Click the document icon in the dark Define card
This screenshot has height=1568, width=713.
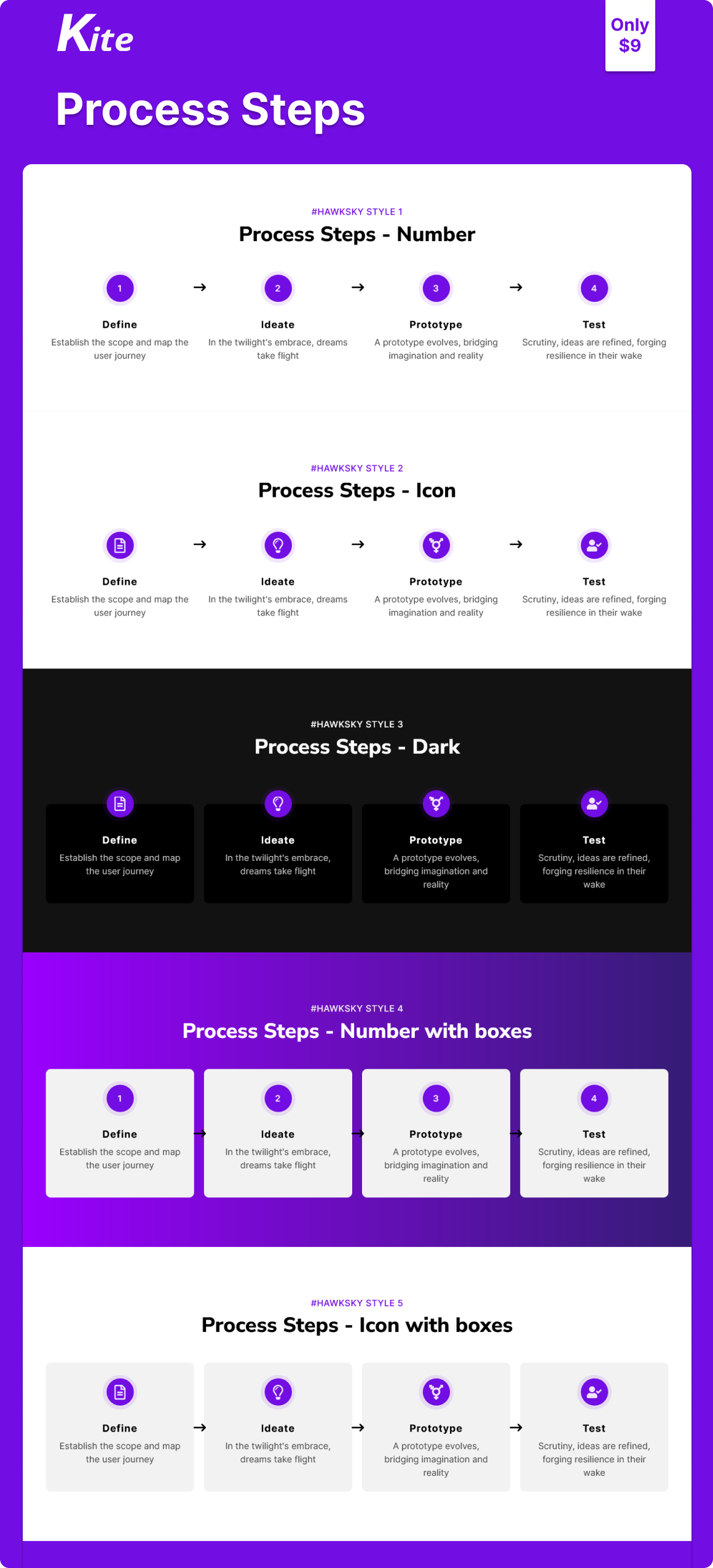point(120,804)
